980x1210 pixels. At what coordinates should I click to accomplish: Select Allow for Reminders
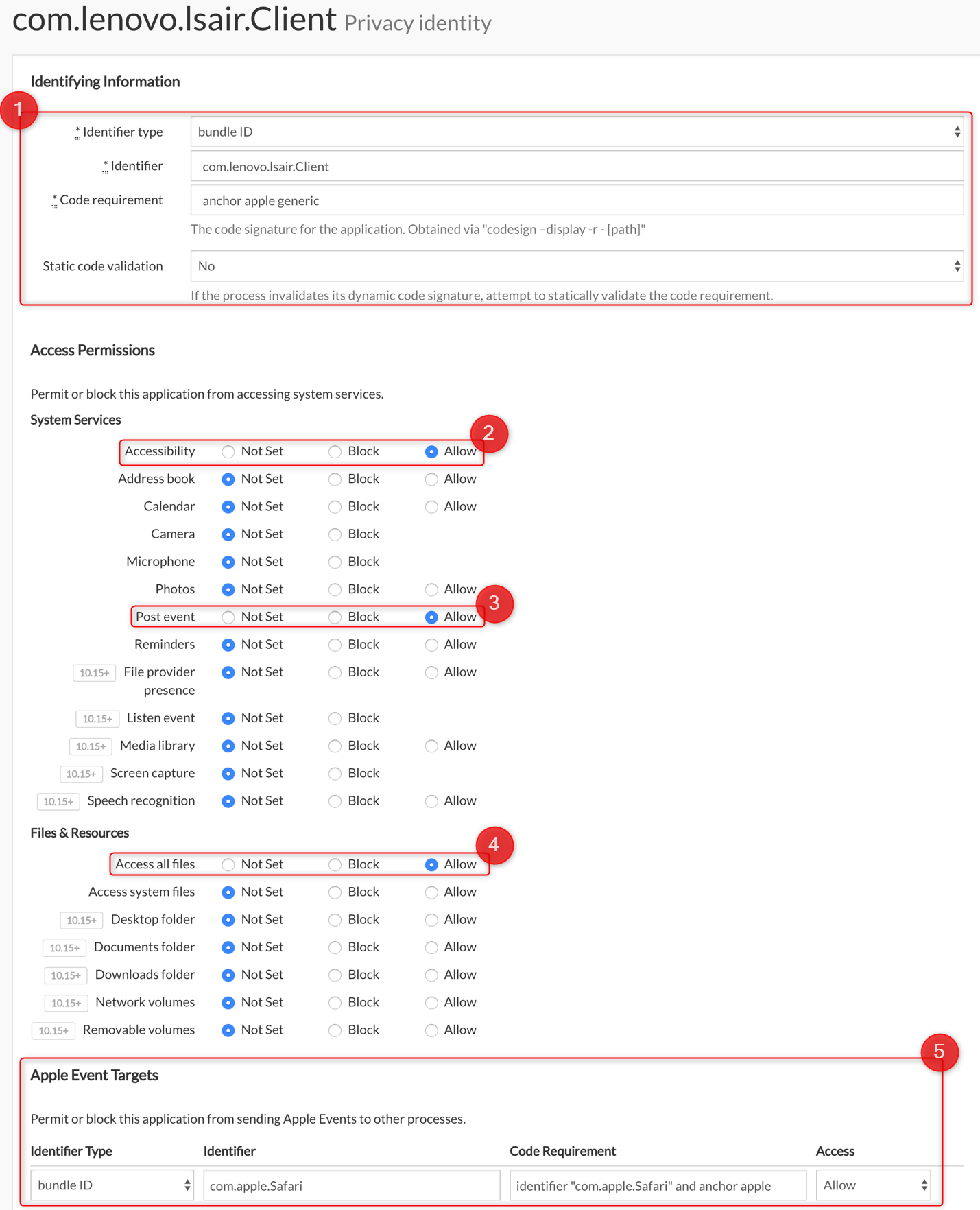(431, 645)
